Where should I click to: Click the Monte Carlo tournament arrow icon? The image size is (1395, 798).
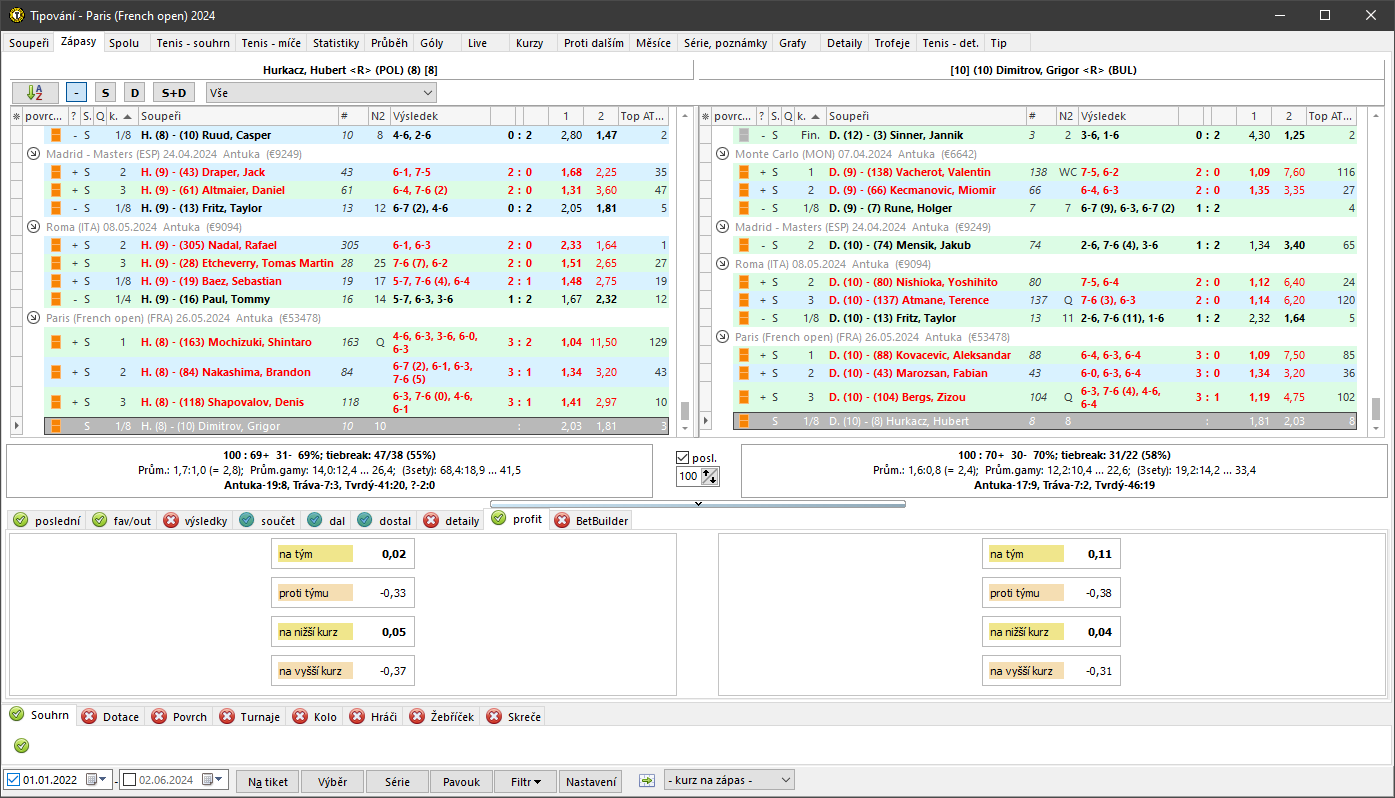click(722, 154)
